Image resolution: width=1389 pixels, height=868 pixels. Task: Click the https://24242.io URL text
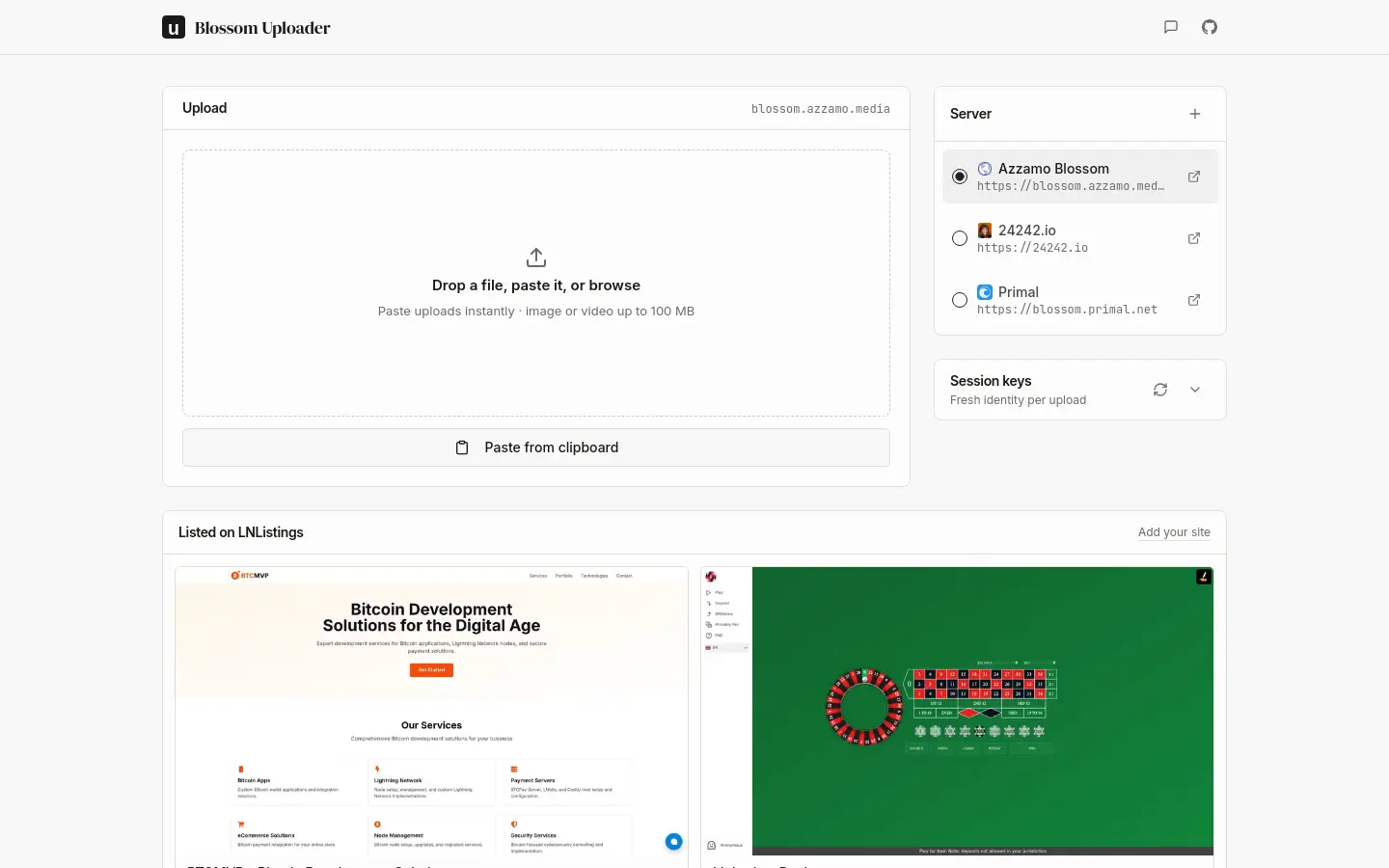pos(1032,248)
